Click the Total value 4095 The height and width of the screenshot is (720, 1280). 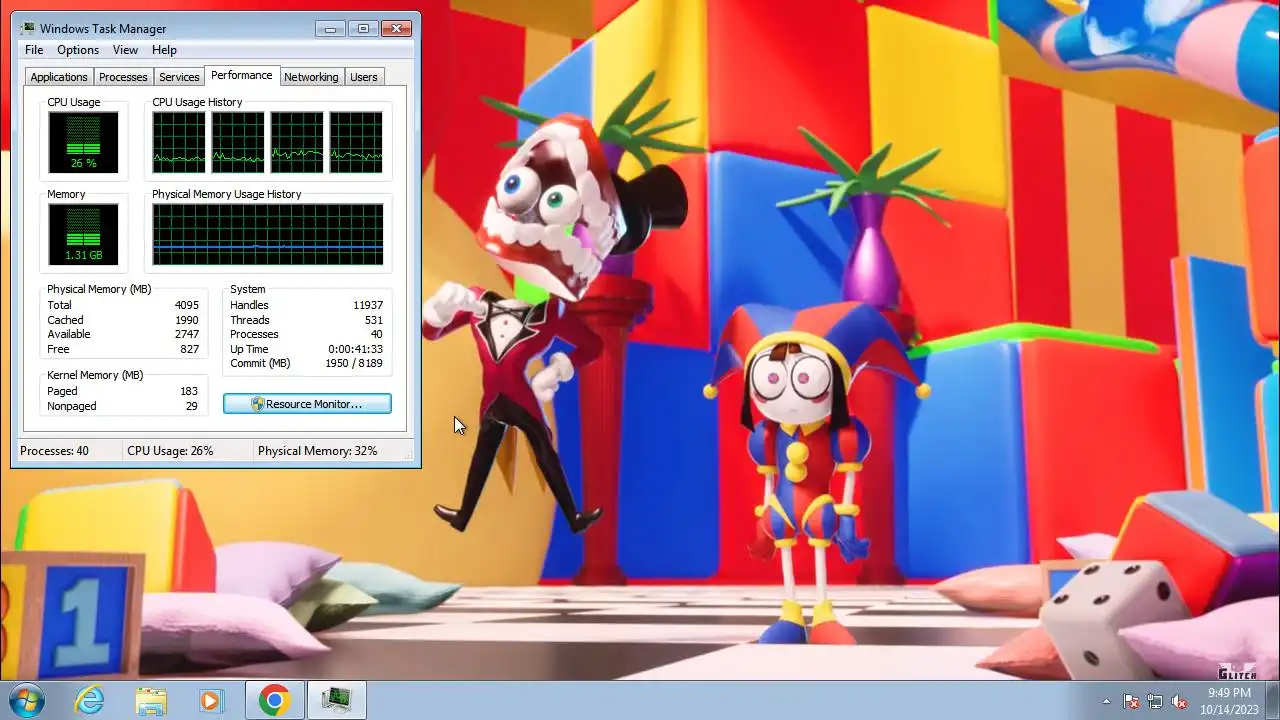[x=186, y=305]
